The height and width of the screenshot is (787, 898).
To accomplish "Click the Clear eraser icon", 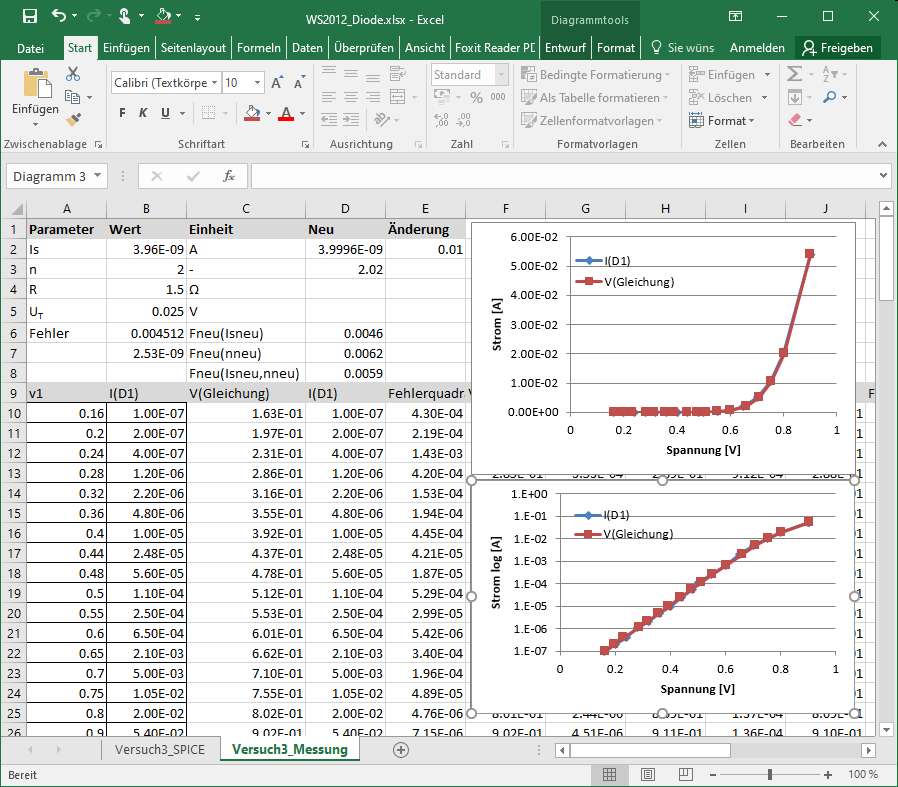I will 795,120.
